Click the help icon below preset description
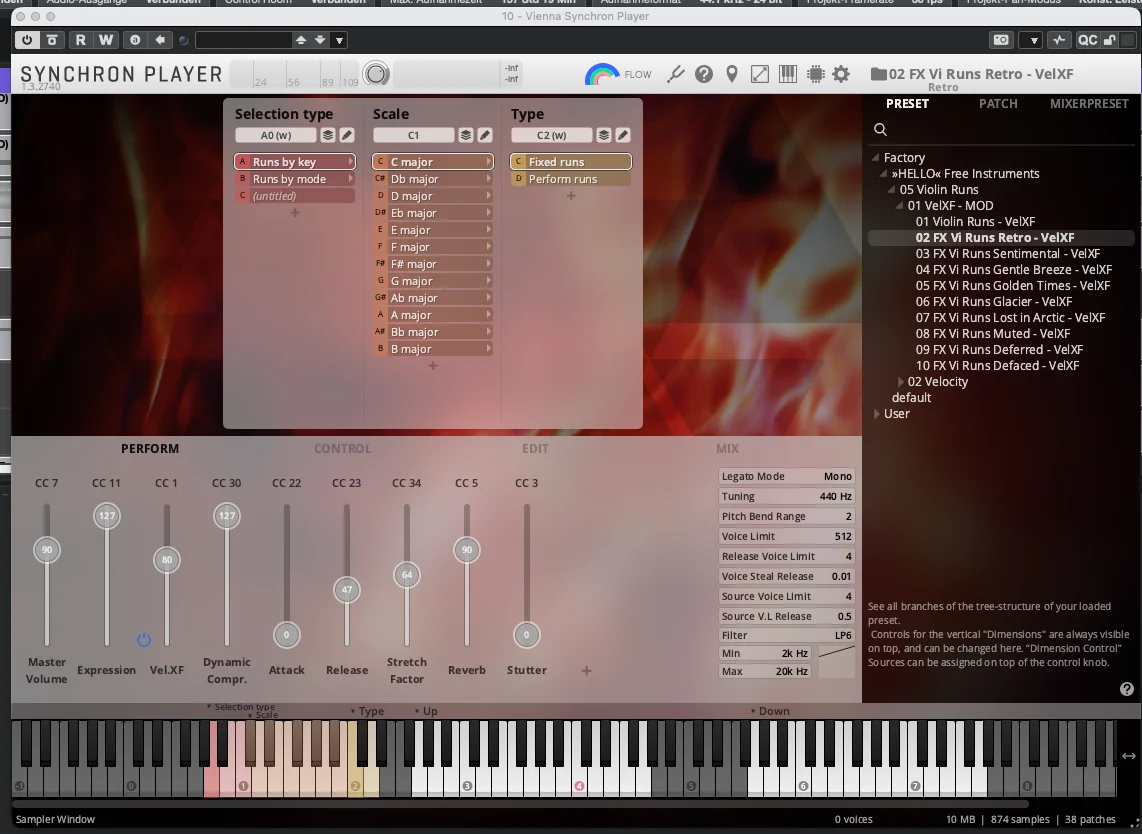1142x834 pixels. pyautogui.click(x=1127, y=689)
